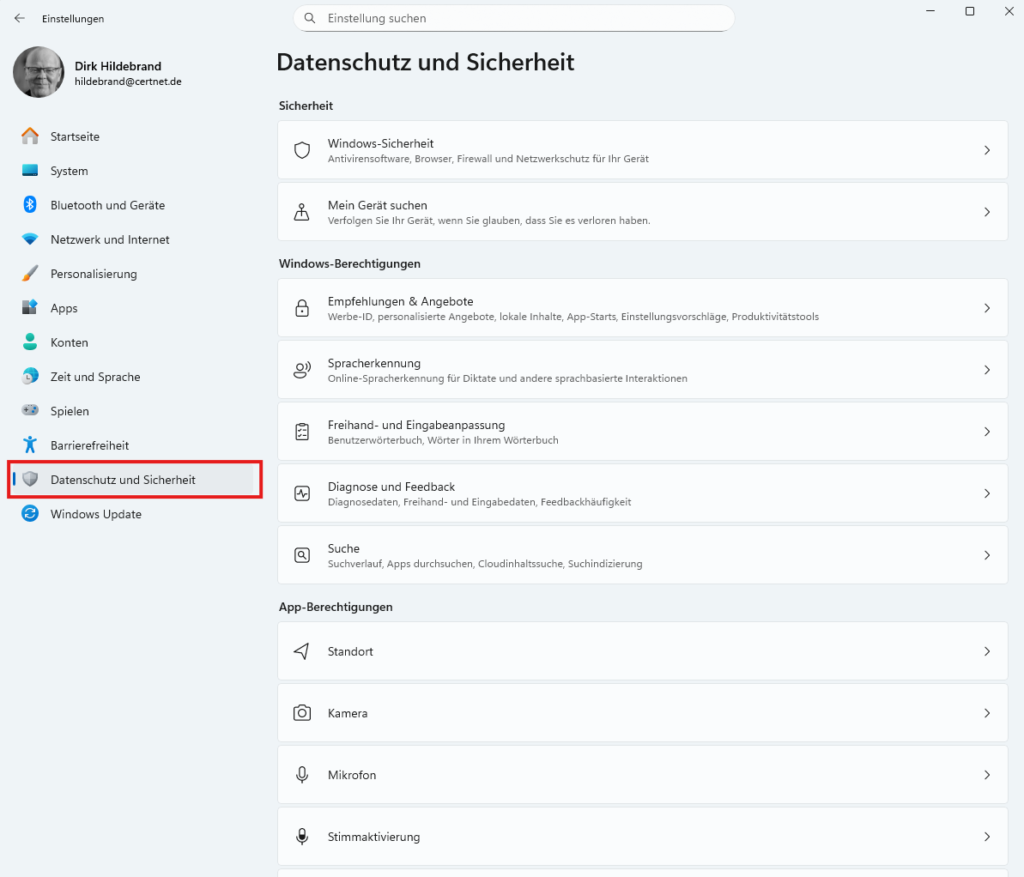Click the Mikrofon icon
Viewport: 1024px width, 877px height.
(302, 775)
